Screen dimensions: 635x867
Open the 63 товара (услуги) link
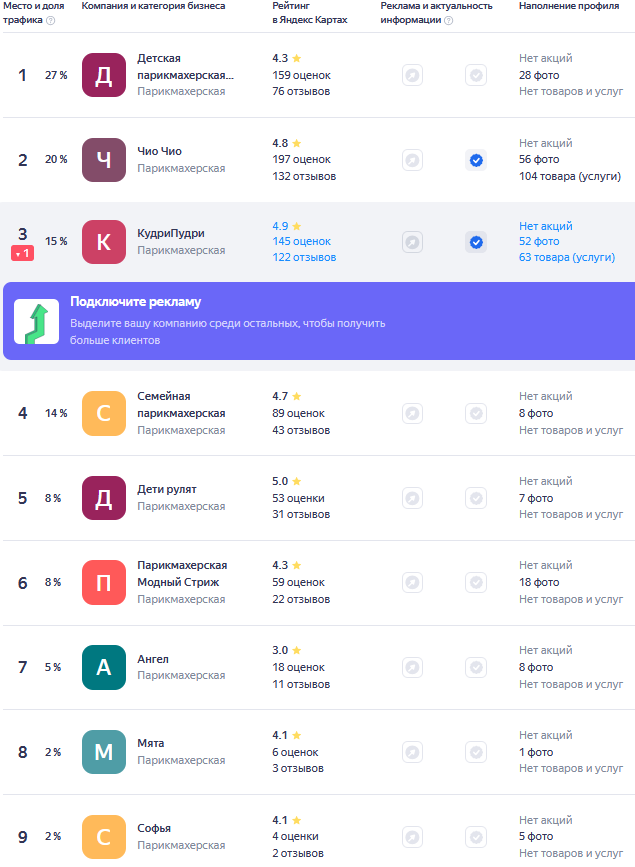click(567, 258)
